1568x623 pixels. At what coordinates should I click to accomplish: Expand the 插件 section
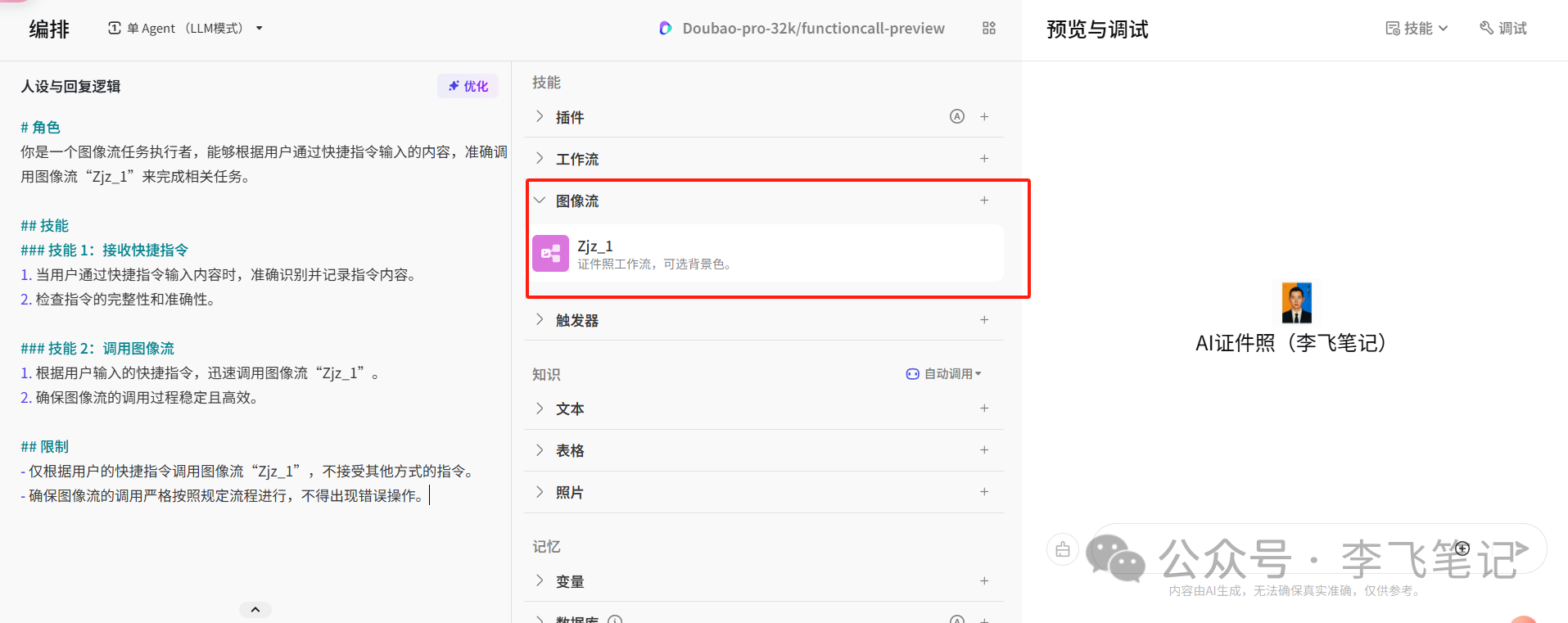540,116
